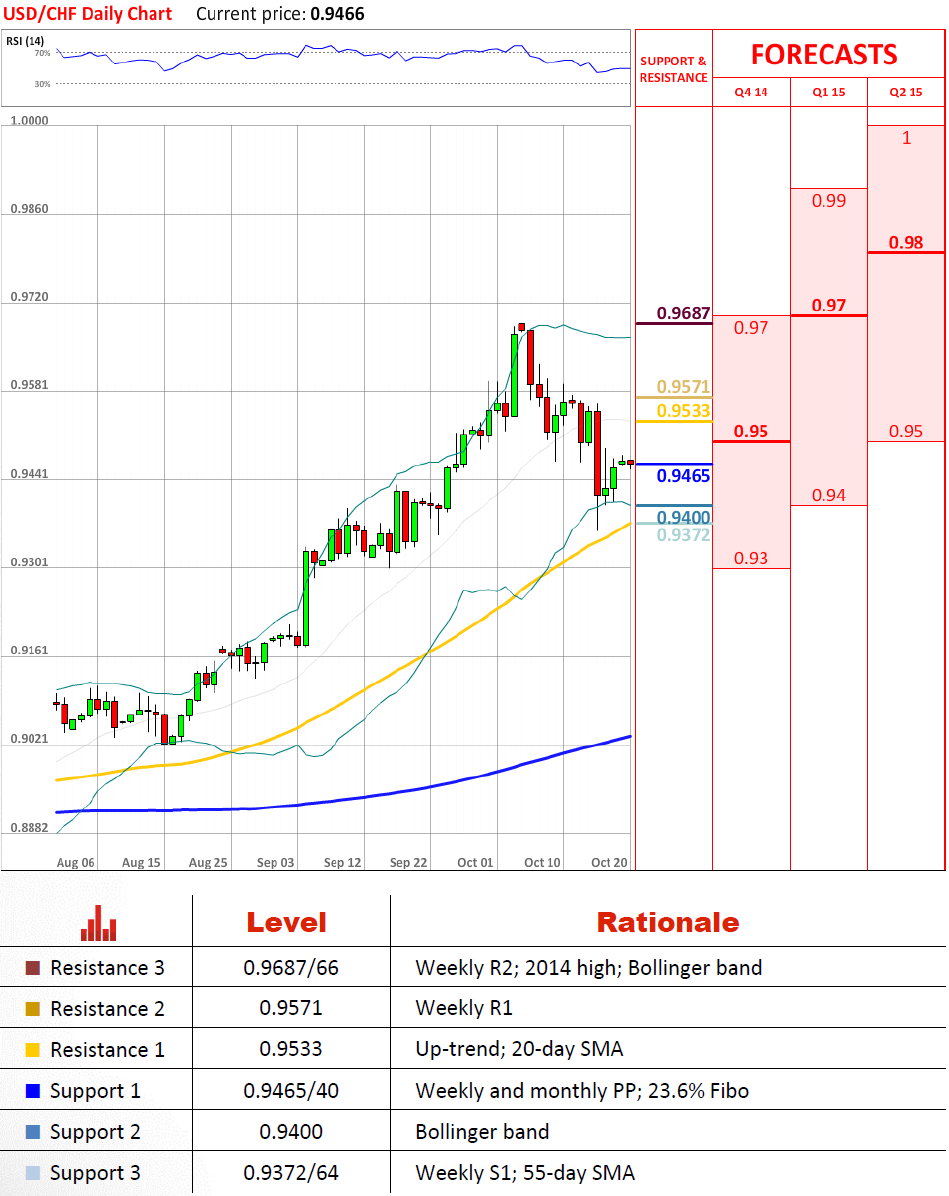Click the FORECASTS heading
The width and height of the screenshot is (949, 1196).
824,54
